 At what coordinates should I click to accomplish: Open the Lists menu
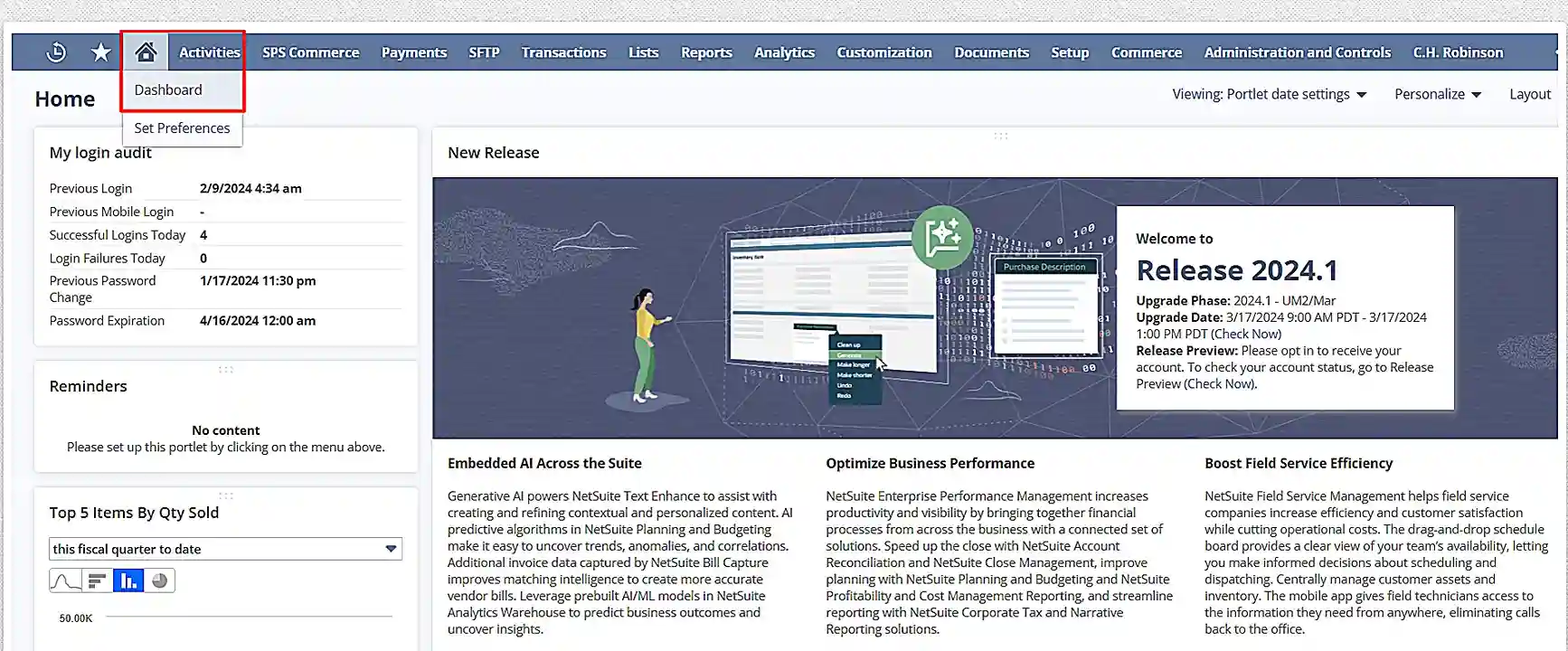[644, 52]
